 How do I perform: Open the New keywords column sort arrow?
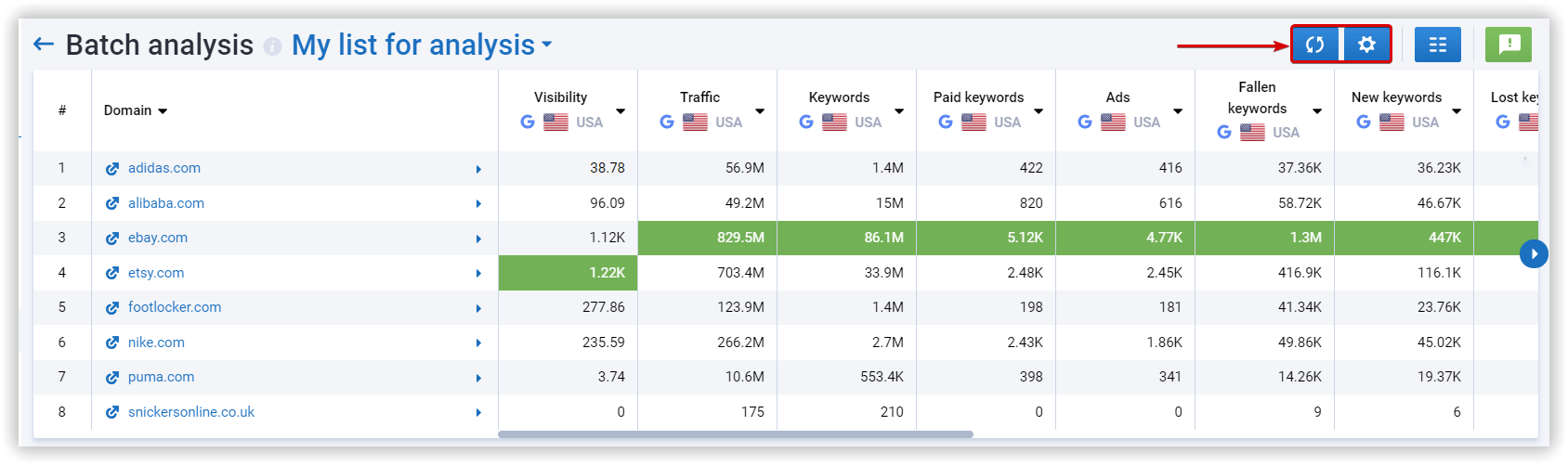coord(1457,111)
